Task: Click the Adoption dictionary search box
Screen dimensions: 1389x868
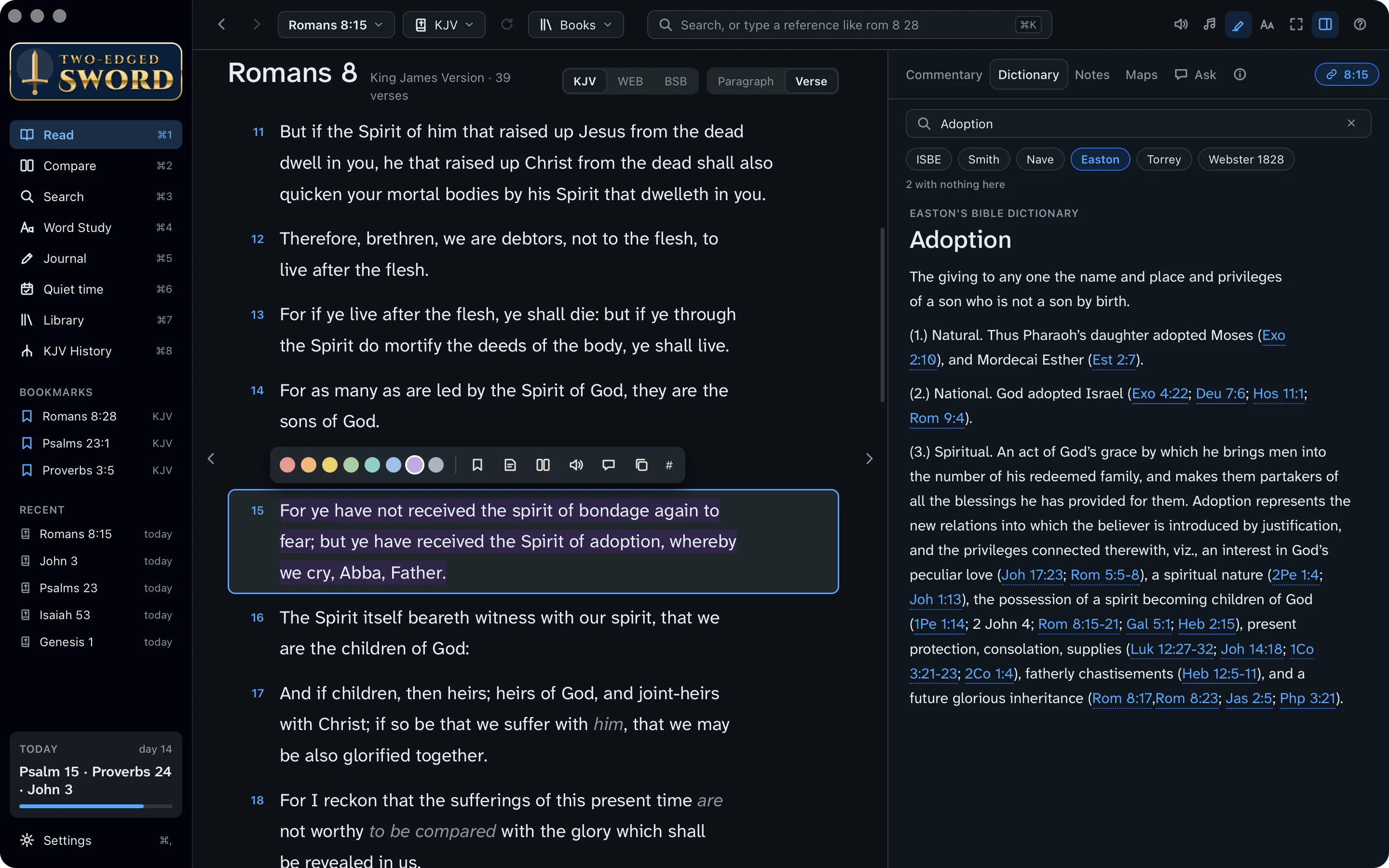Action: click(x=1138, y=123)
